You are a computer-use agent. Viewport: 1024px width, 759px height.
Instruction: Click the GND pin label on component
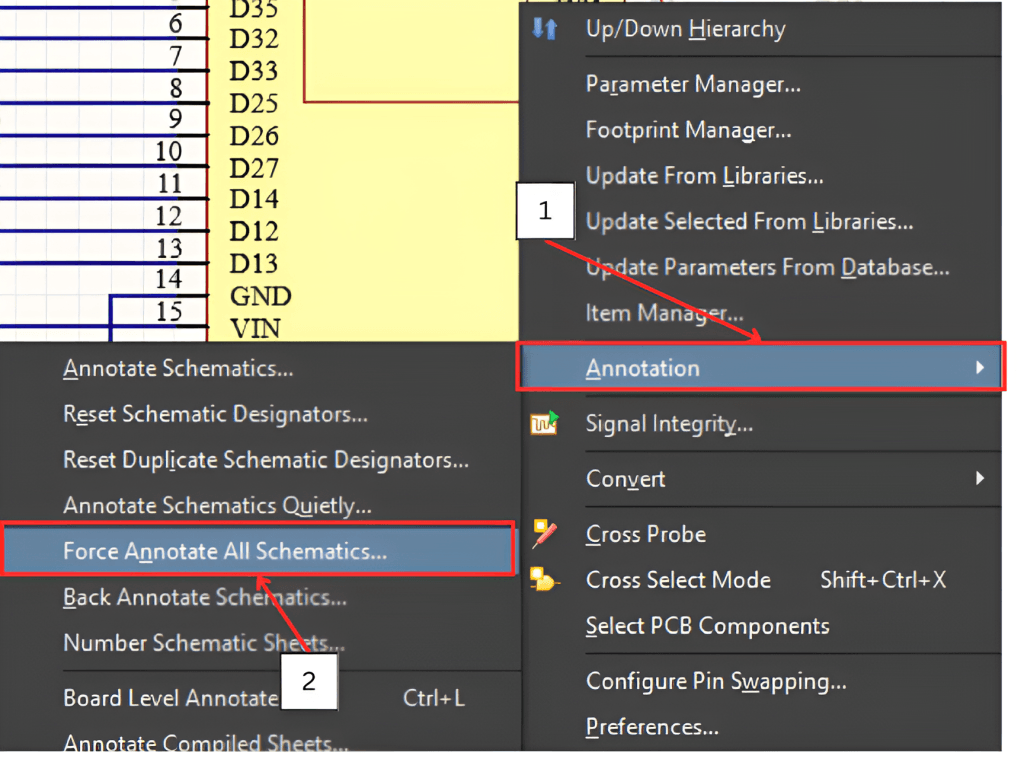coord(260,296)
